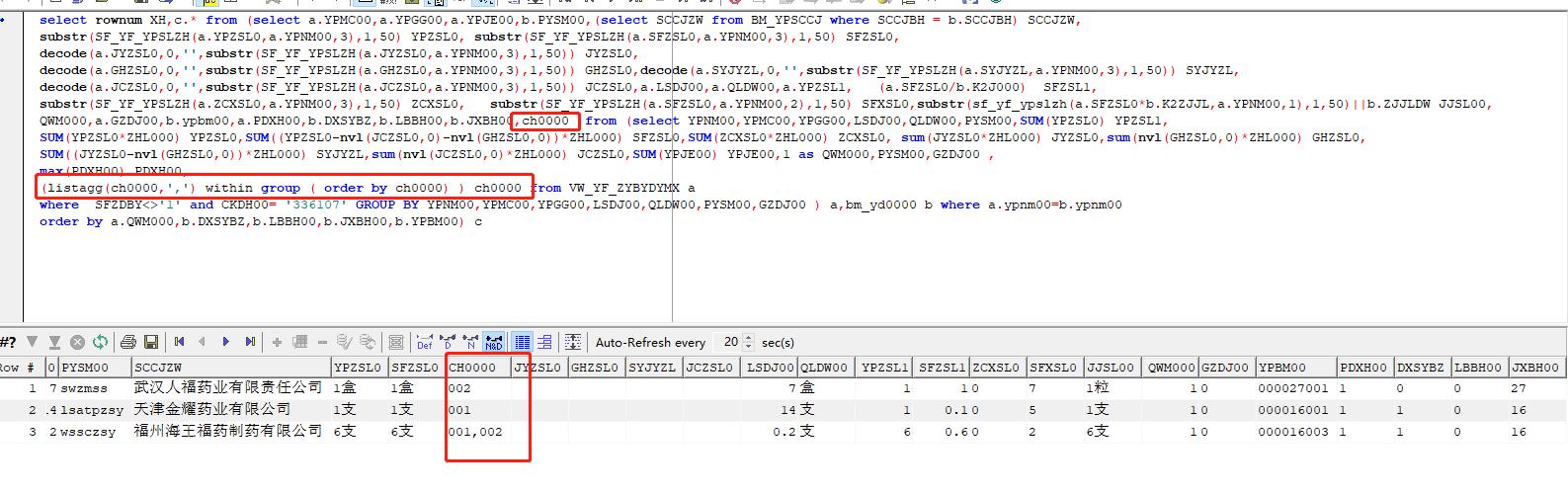The width and height of the screenshot is (1568, 495).
Task: Click the Auto-Refresh interval spinner arrows
Action: click(x=748, y=342)
